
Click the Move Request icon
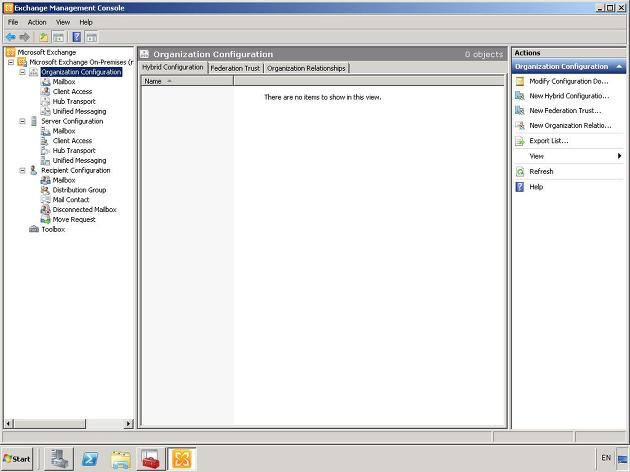tap(45, 219)
